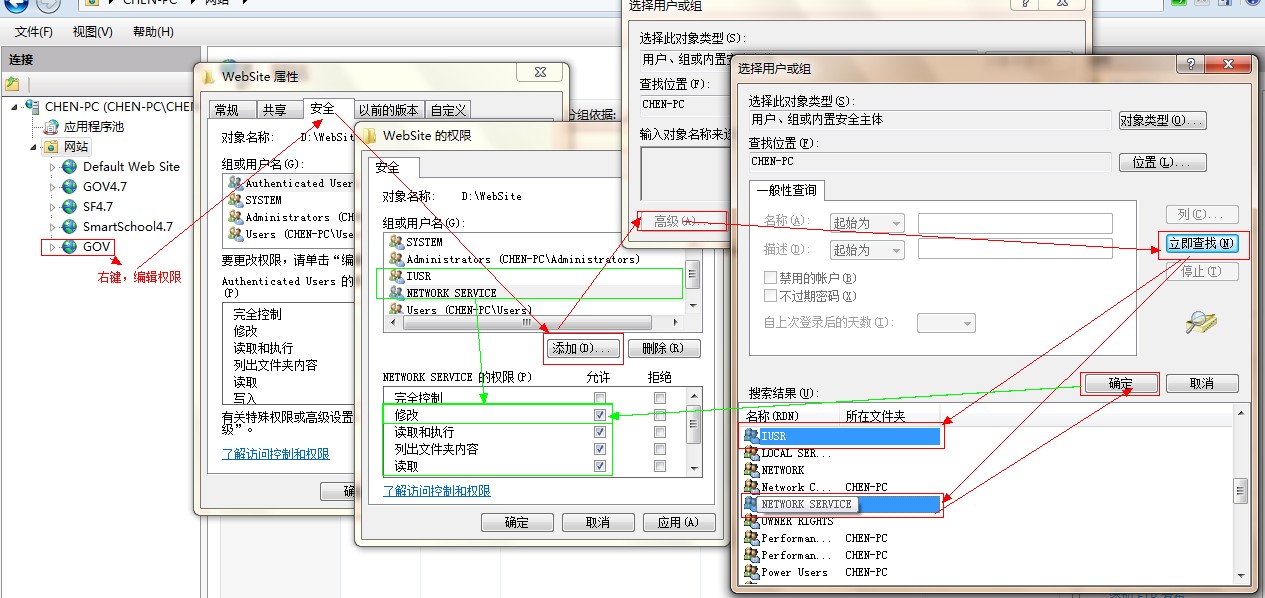The width and height of the screenshot is (1265, 598).
Task: Click the 网站 folder icon in tree
Action: click(51, 146)
